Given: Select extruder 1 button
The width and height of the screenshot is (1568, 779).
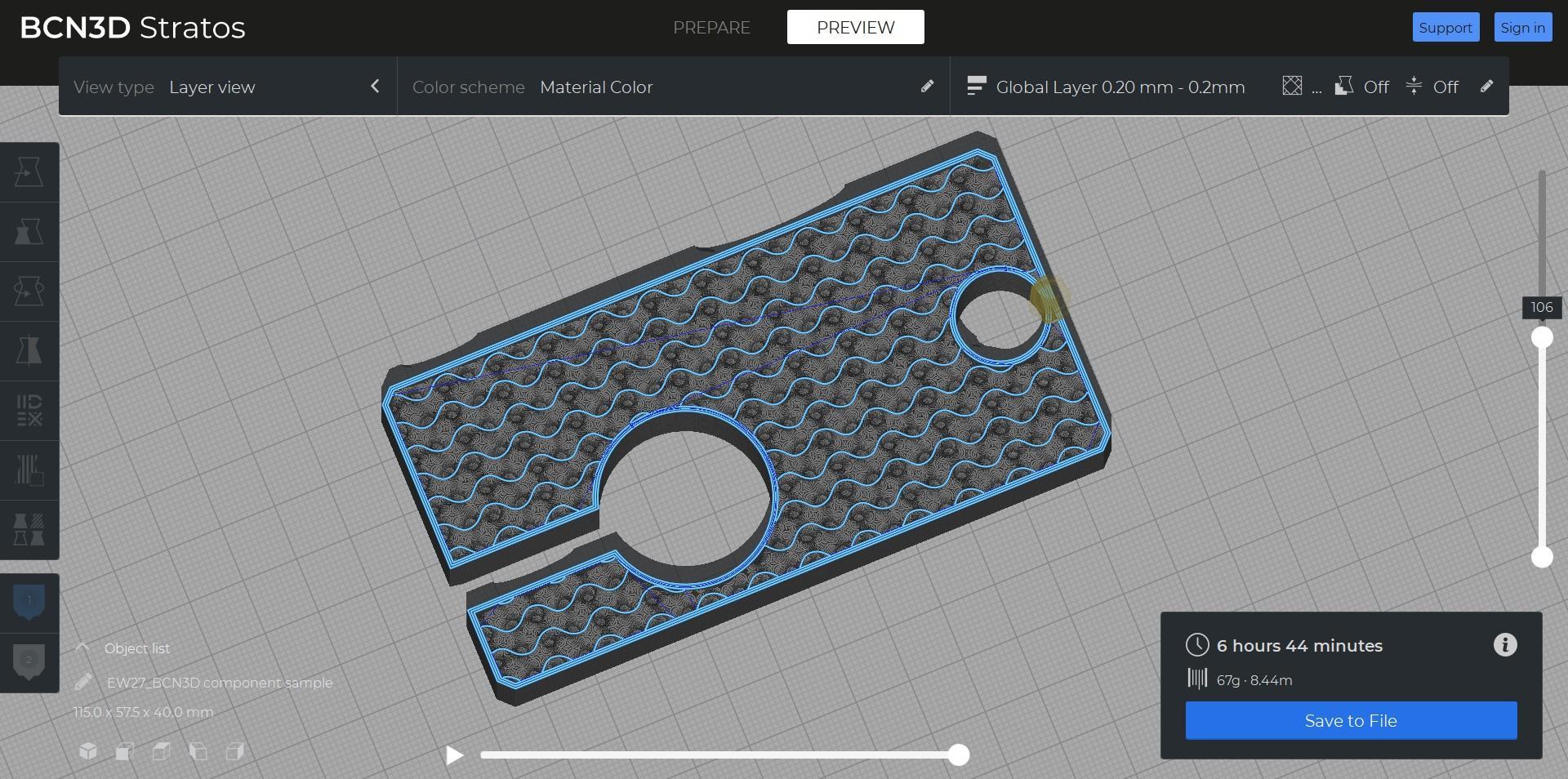Looking at the screenshot, I should 29,603.
